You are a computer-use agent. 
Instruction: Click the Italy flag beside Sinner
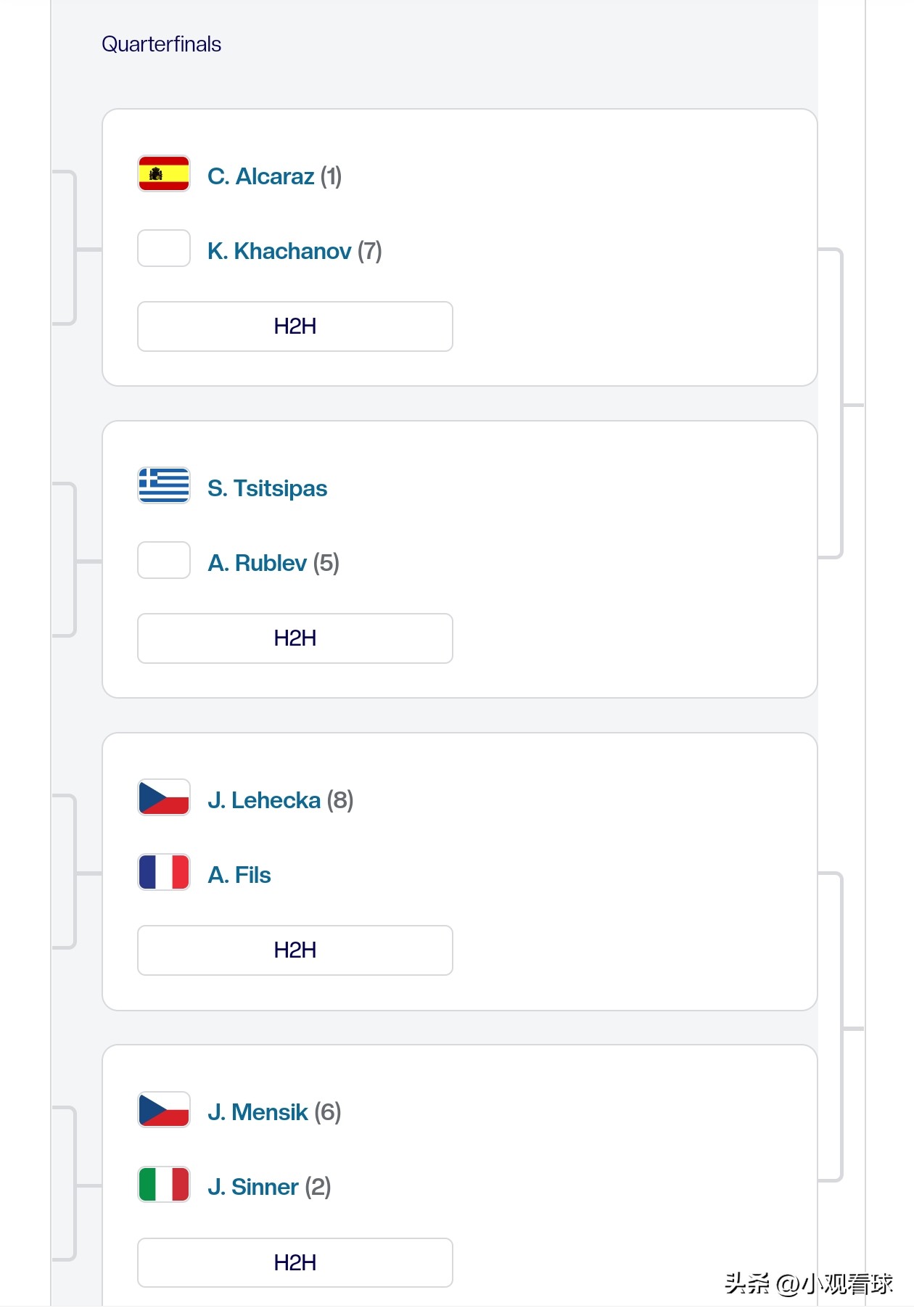(x=164, y=1185)
